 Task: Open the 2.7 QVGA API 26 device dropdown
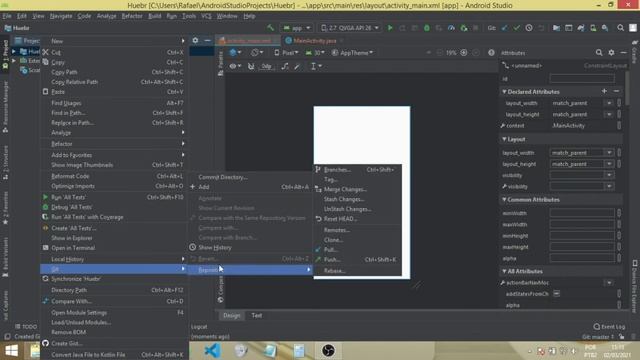[350, 28]
